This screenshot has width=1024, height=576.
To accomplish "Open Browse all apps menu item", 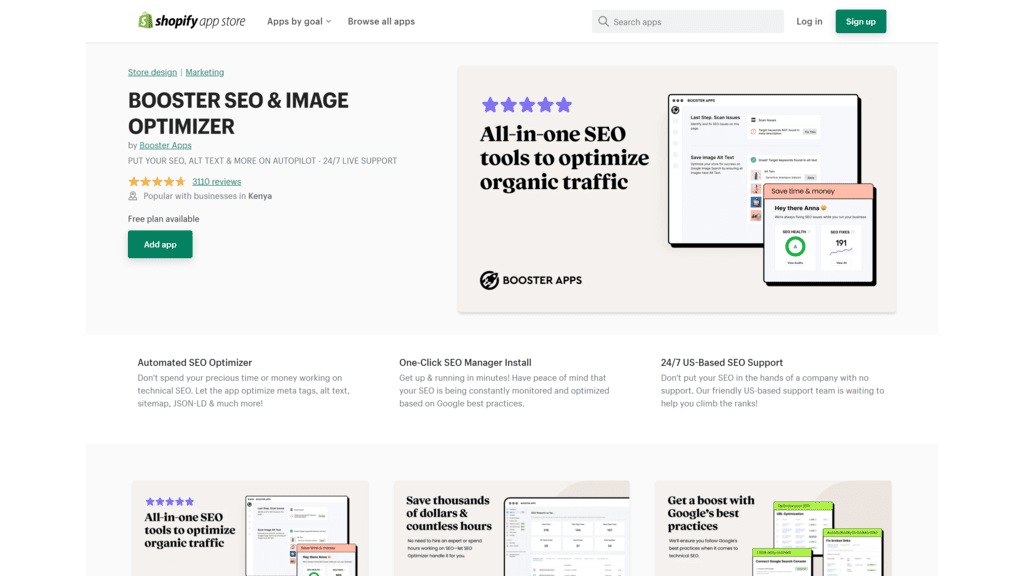I will [x=381, y=22].
